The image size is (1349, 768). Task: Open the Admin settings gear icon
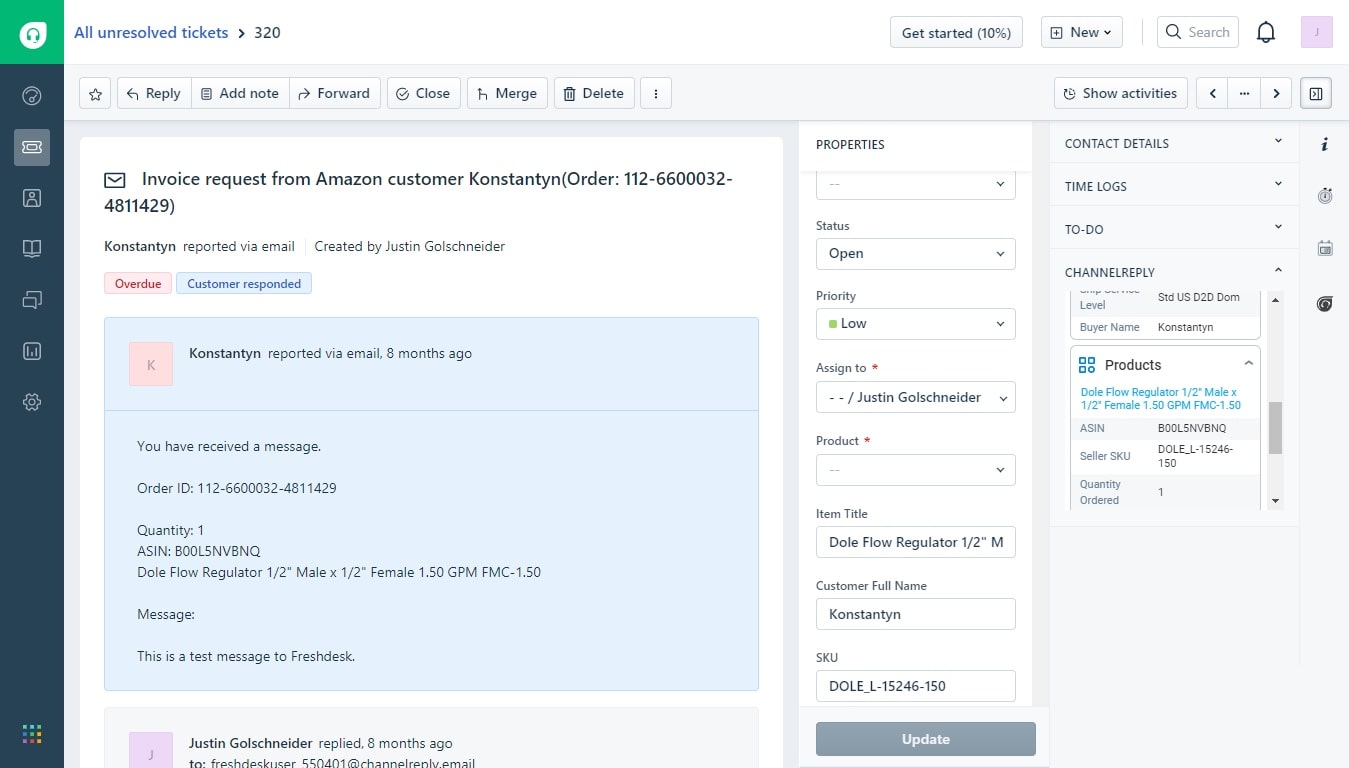(x=31, y=401)
